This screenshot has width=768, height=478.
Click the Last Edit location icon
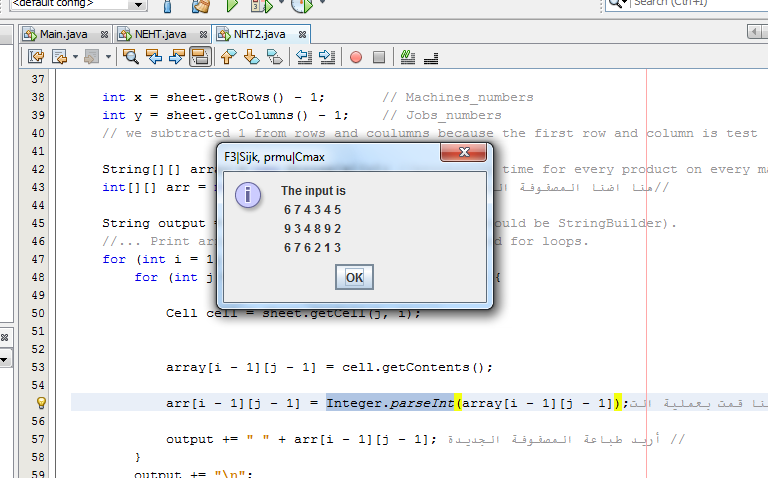(36, 57)
